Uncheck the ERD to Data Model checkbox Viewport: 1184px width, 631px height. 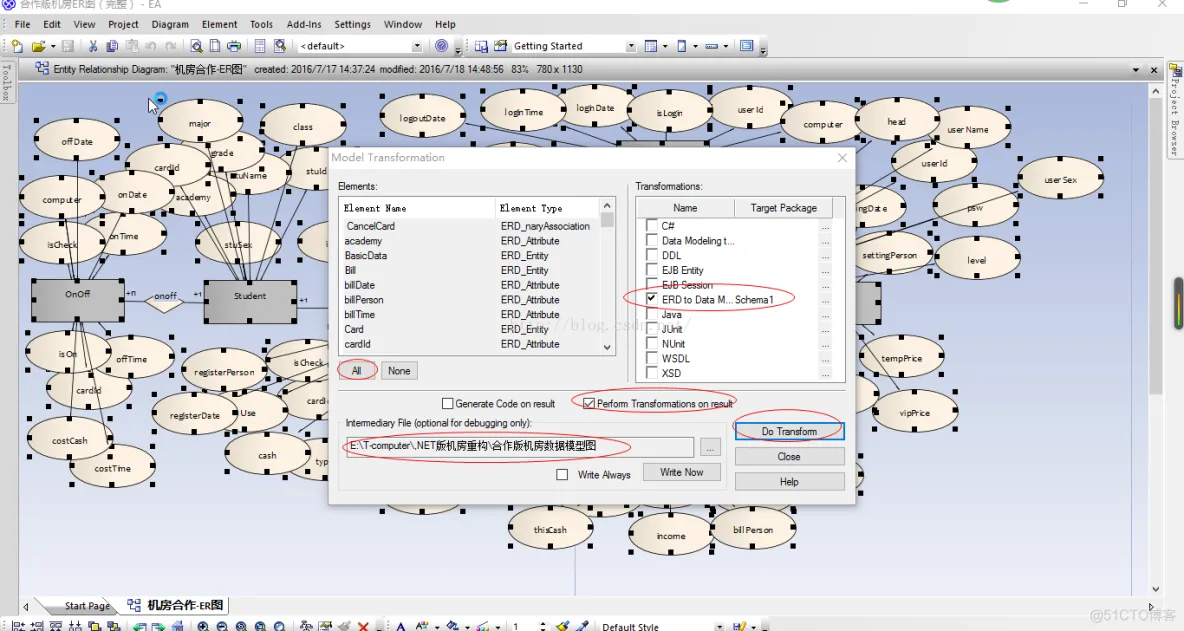click(x=652, y=300)
